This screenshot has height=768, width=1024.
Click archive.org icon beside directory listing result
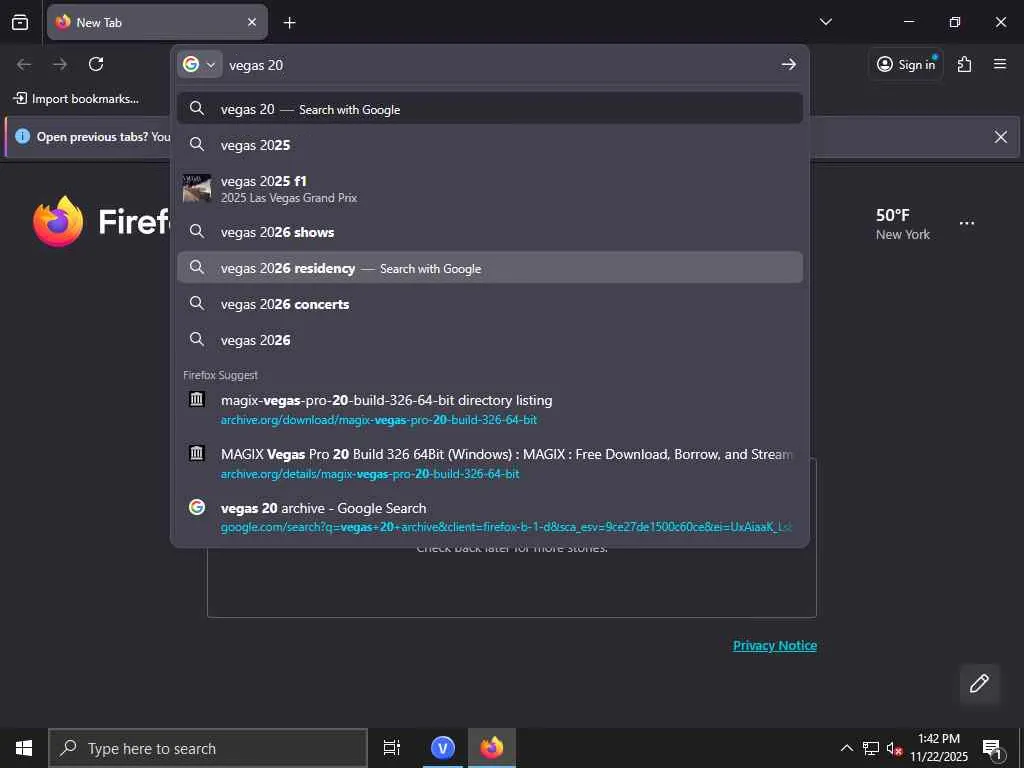(197, 399)
